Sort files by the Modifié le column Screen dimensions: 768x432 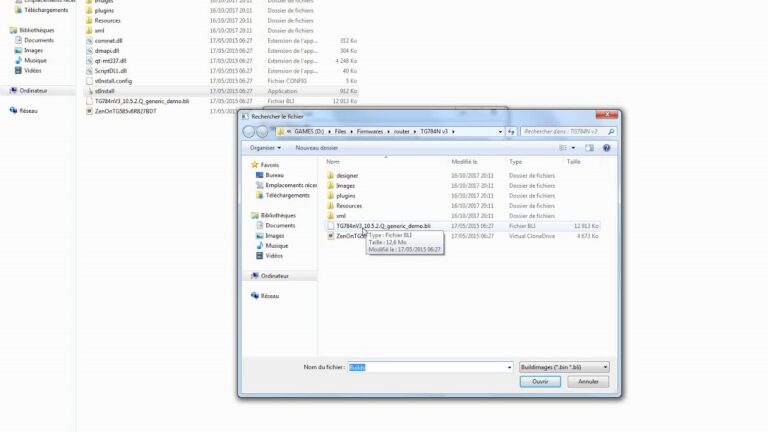462,161
